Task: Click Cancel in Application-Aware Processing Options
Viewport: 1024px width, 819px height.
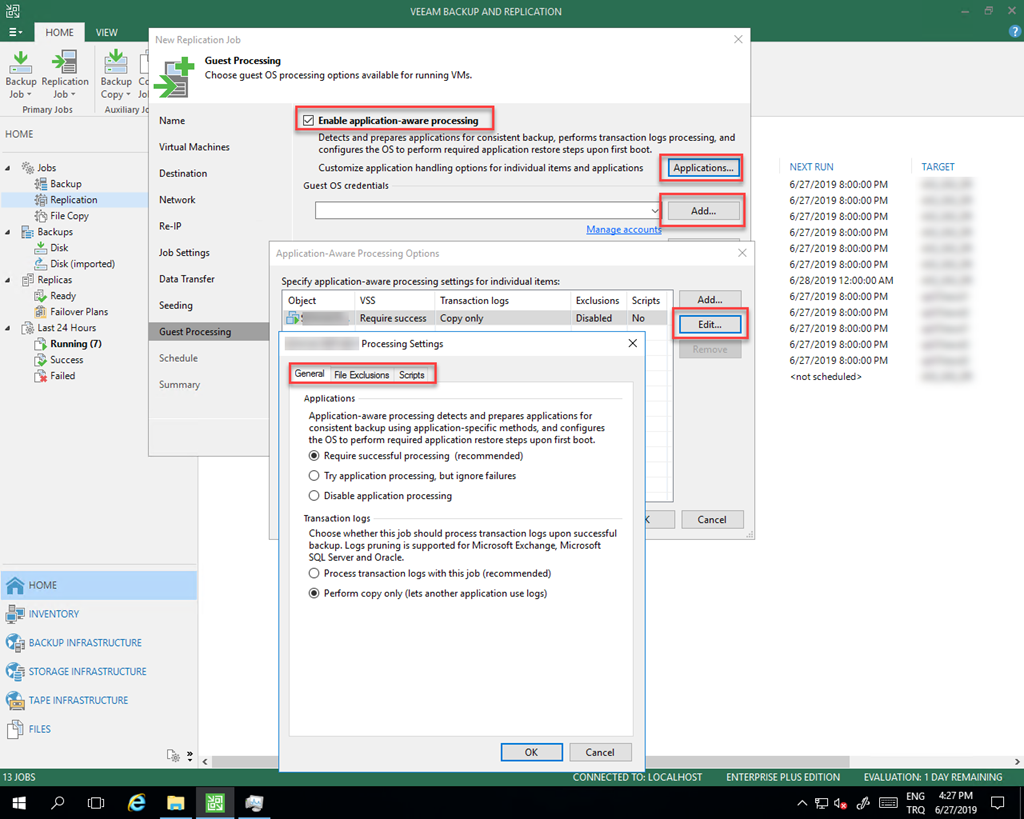Action: click(712, 520)
